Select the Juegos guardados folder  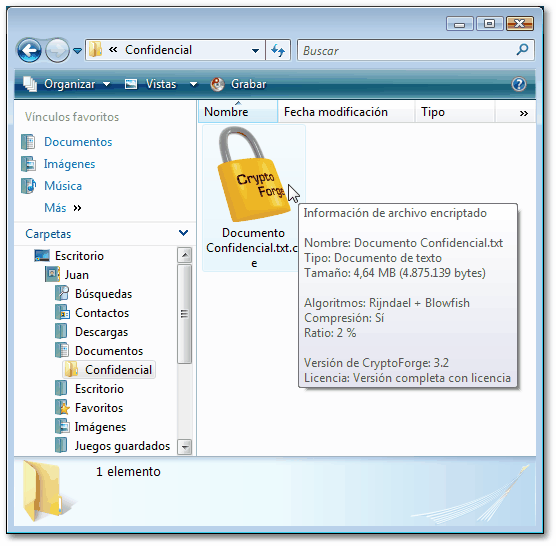[x=122, y=446]
